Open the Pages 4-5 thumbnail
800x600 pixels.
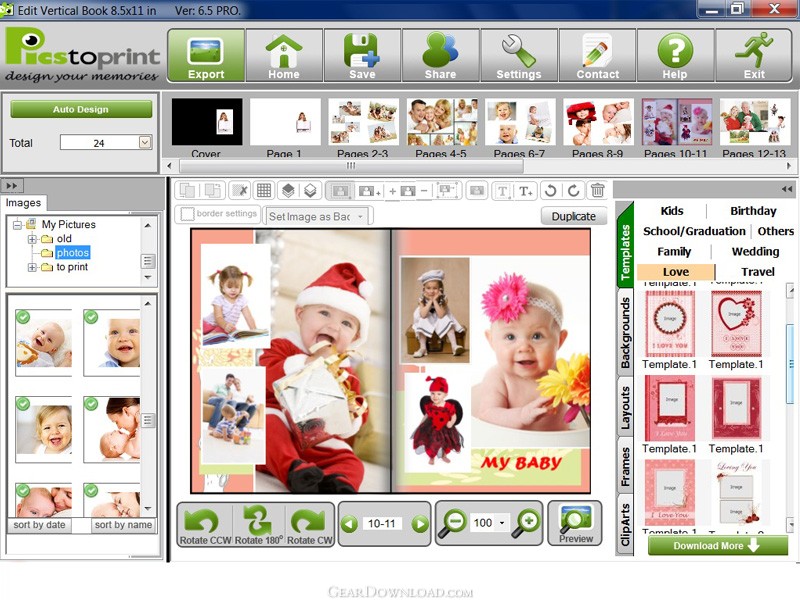[x=442, y=123]
